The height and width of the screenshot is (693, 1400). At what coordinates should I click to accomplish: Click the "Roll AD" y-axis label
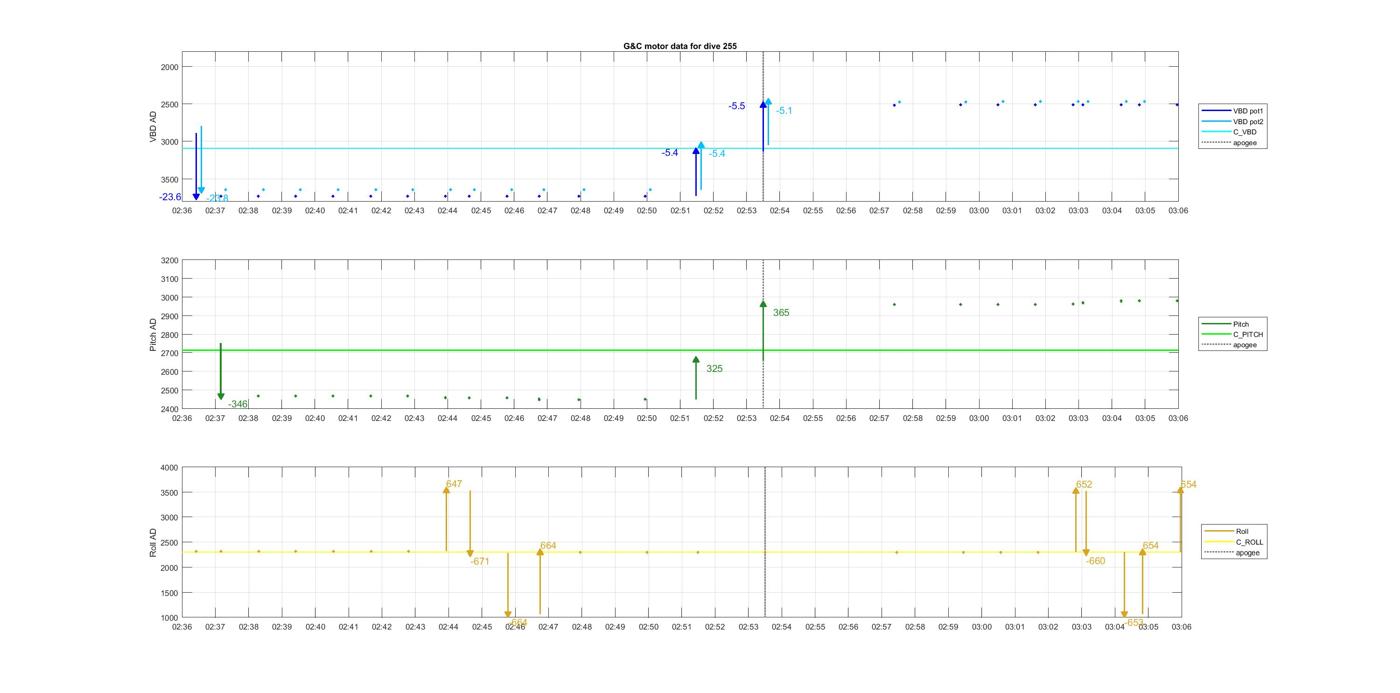[x=153, y=542]
